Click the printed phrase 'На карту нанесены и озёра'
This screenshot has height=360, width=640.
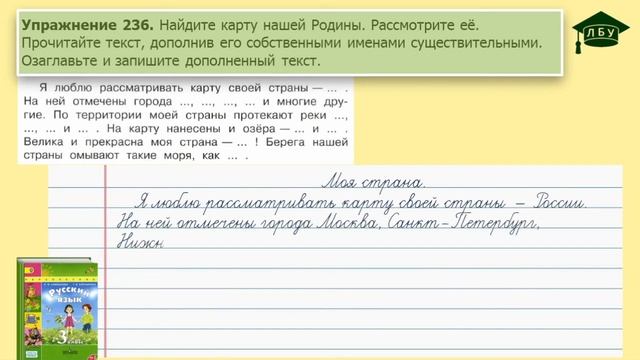tap(191, 129)
